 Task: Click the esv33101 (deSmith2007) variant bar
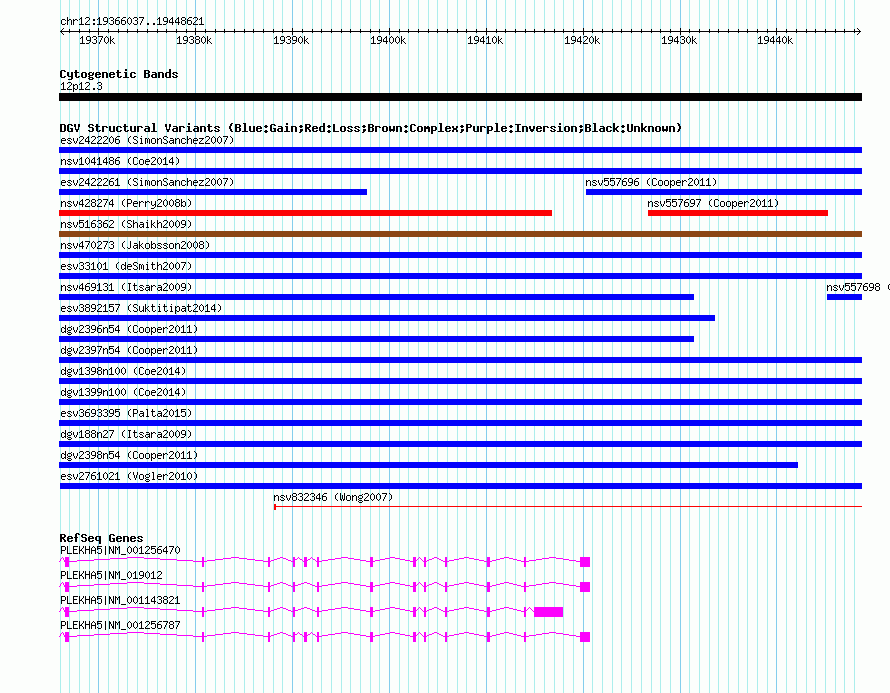click(460, 276)
